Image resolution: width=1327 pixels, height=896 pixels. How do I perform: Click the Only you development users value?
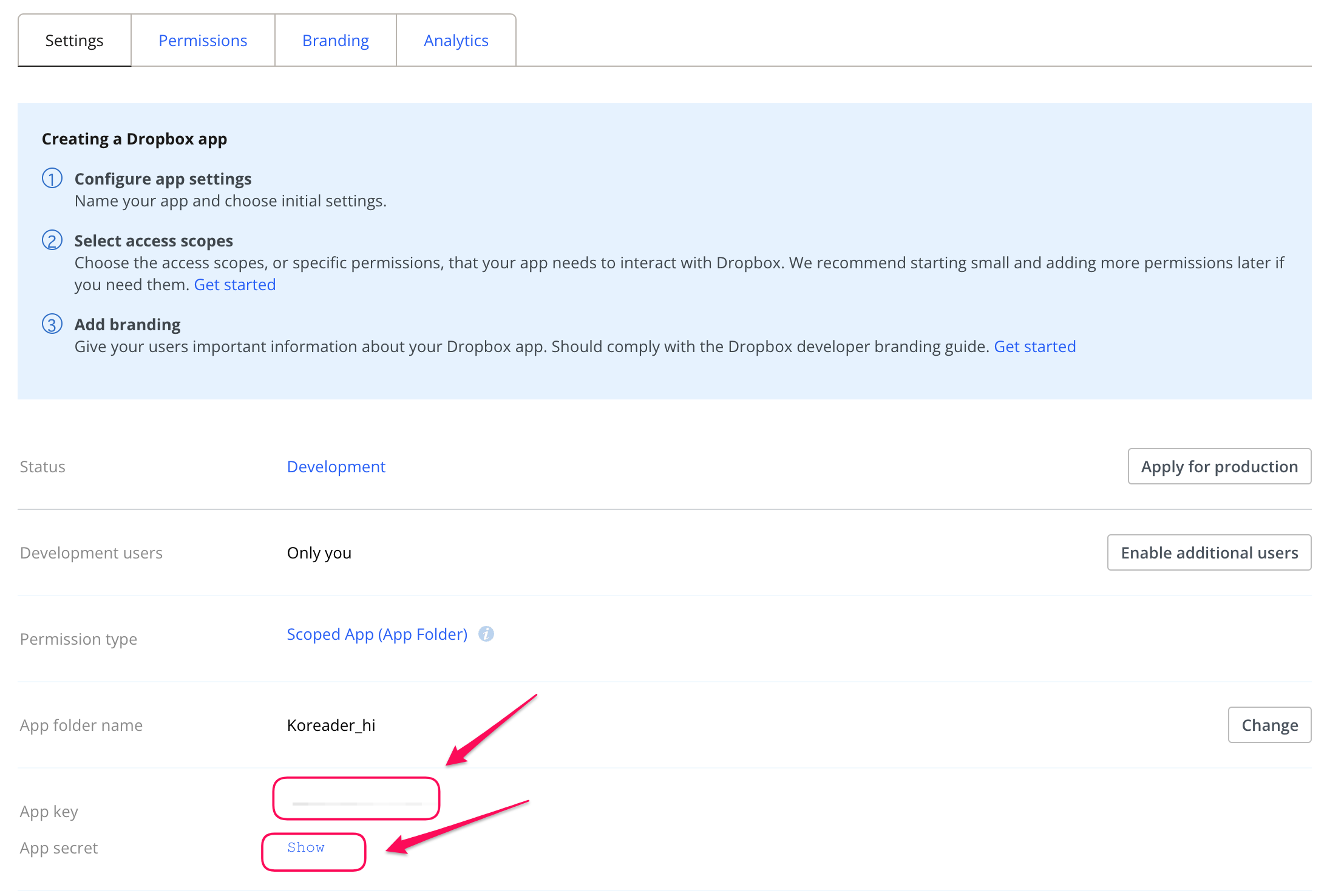pos(319,553)
